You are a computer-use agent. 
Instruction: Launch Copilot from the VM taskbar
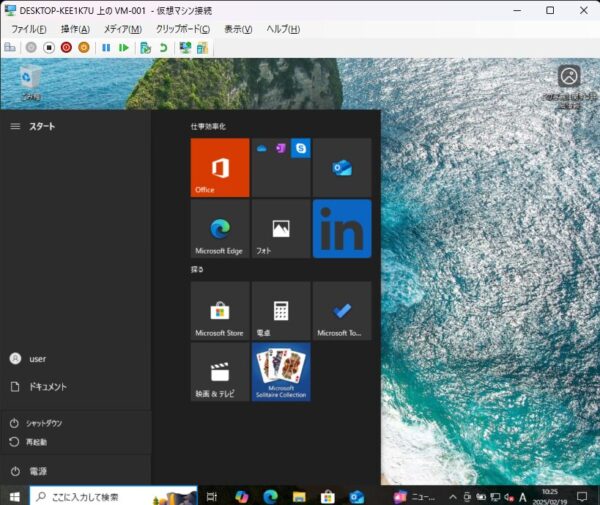click(x=241, y=497)
